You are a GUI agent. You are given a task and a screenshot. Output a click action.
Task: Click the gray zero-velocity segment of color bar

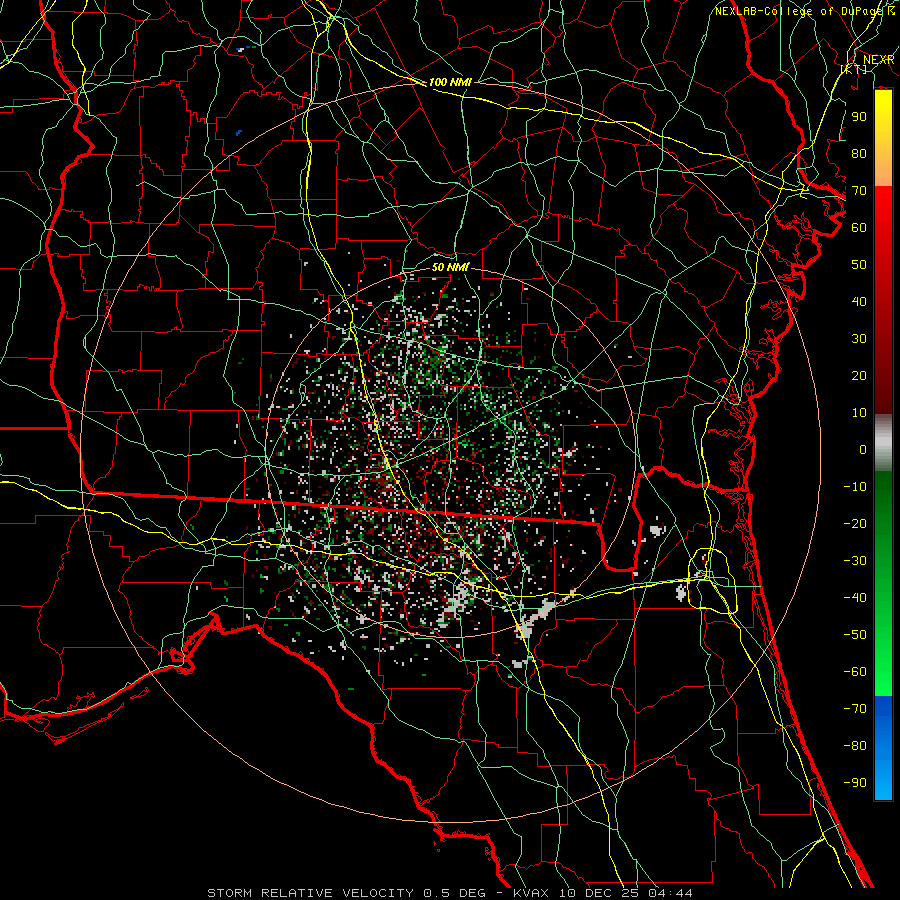pos(883,443)
